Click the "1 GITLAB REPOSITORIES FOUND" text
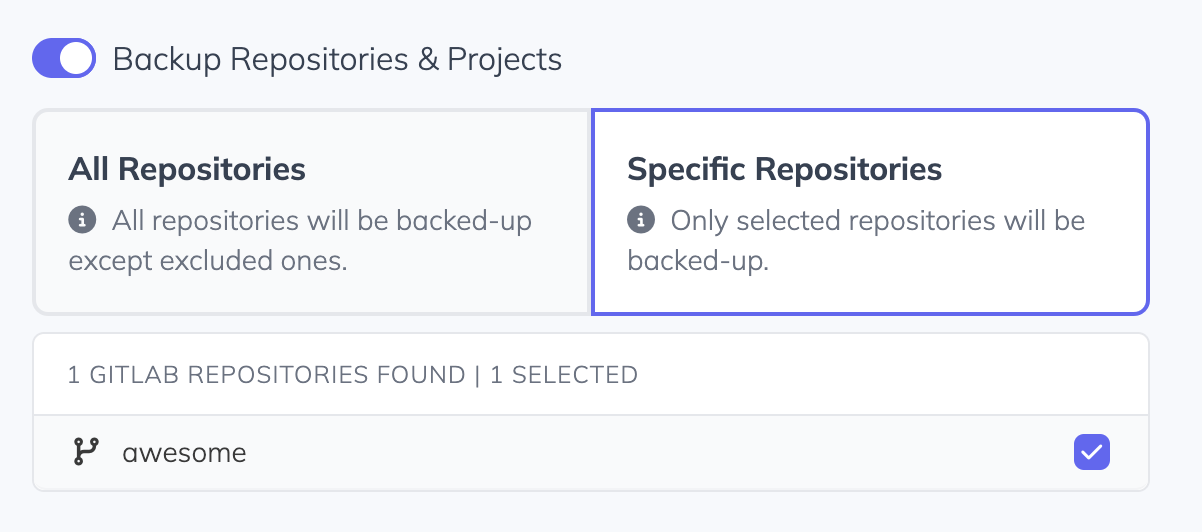 266,376
